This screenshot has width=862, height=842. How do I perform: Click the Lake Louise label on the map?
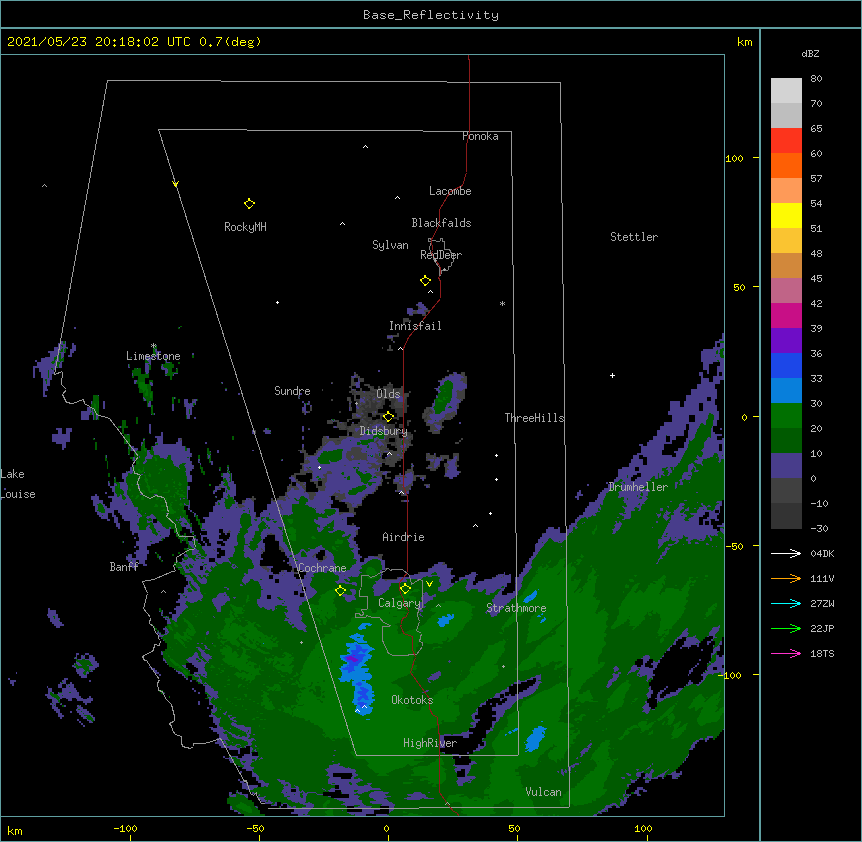[18, 484]
